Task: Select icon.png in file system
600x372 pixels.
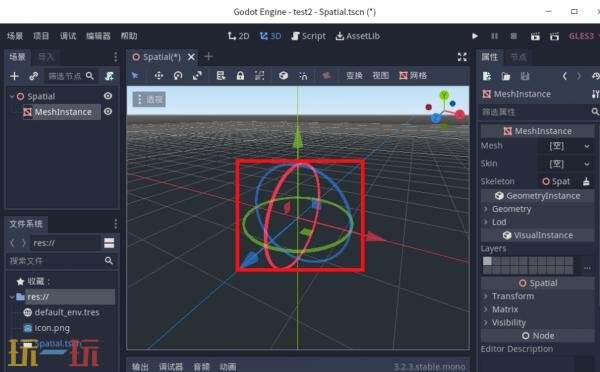Action: point(52,328)
